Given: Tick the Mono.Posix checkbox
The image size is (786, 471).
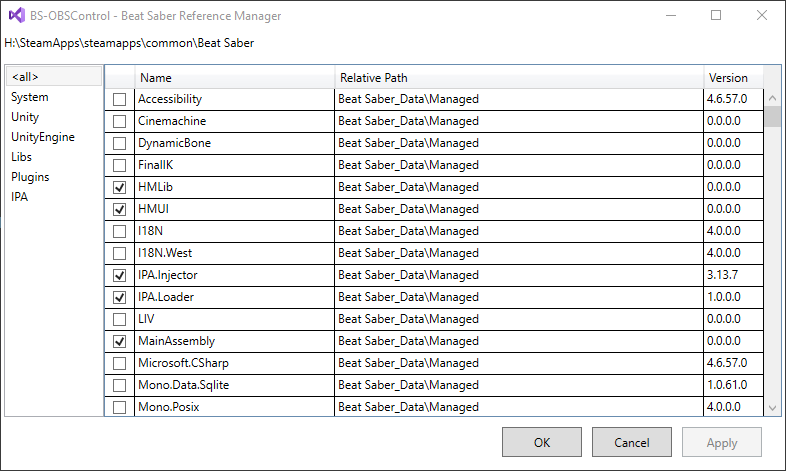Looking at the screenshot, I should [119, 407].
